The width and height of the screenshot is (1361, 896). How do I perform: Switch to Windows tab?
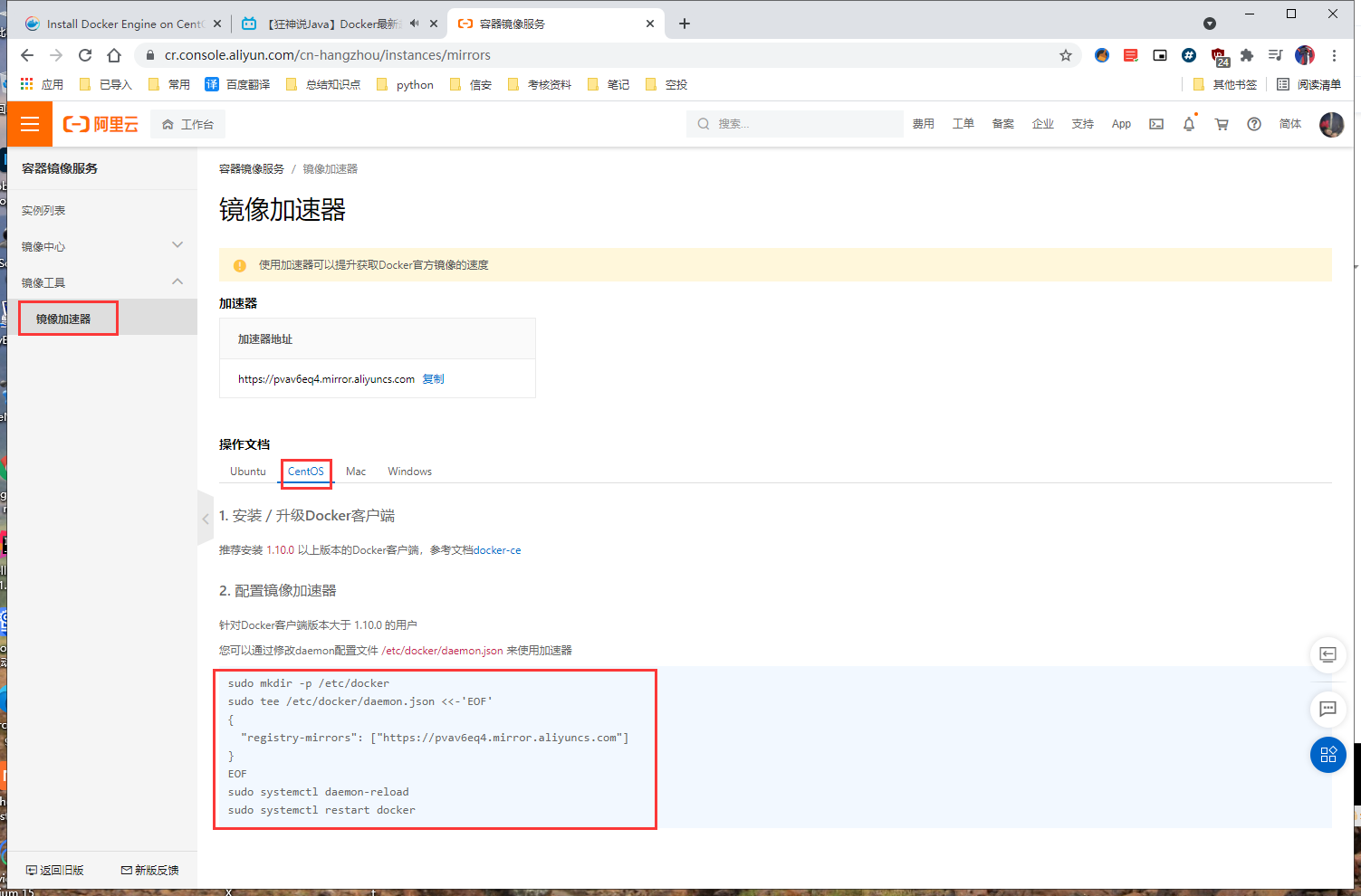click(410, 472)
